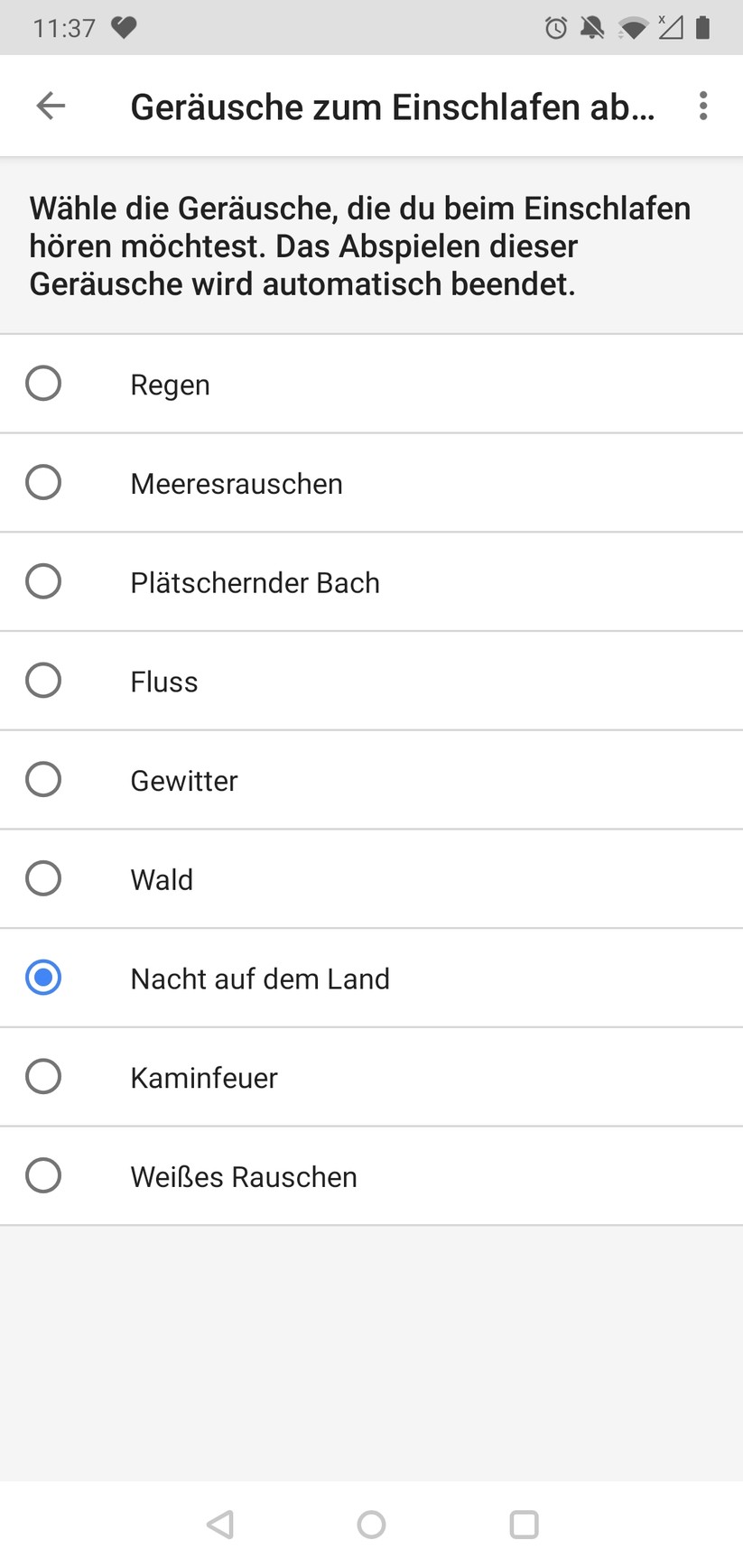
Task: Tap the back arrow icon
Action: [x=51, y=107]
